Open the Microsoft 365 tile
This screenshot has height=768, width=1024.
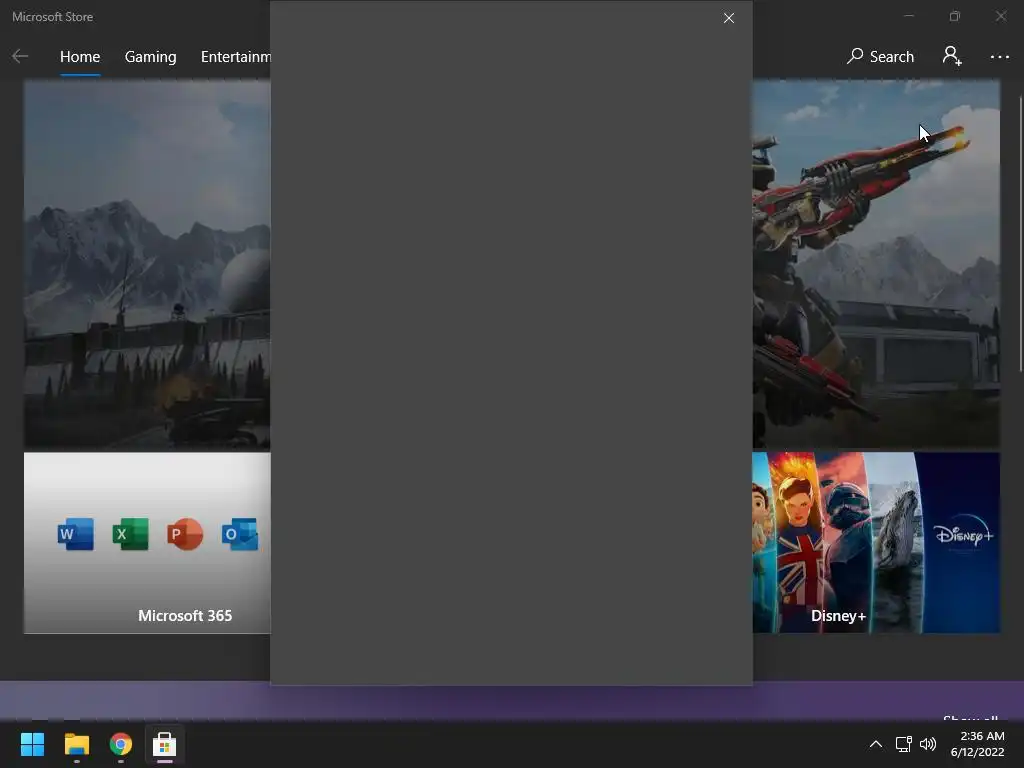point(148,543)
